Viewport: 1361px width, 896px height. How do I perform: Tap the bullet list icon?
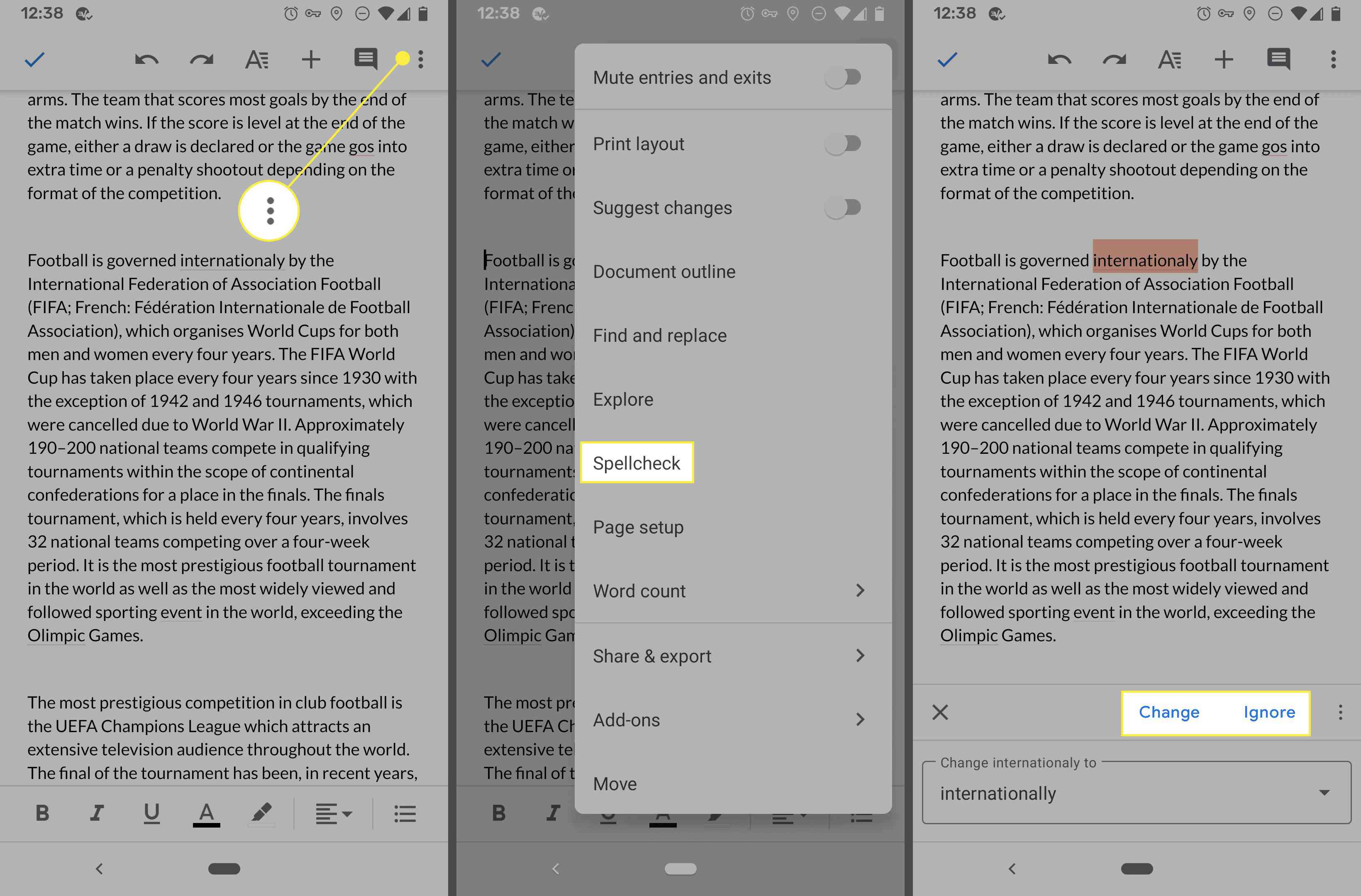tap(404, 813)
